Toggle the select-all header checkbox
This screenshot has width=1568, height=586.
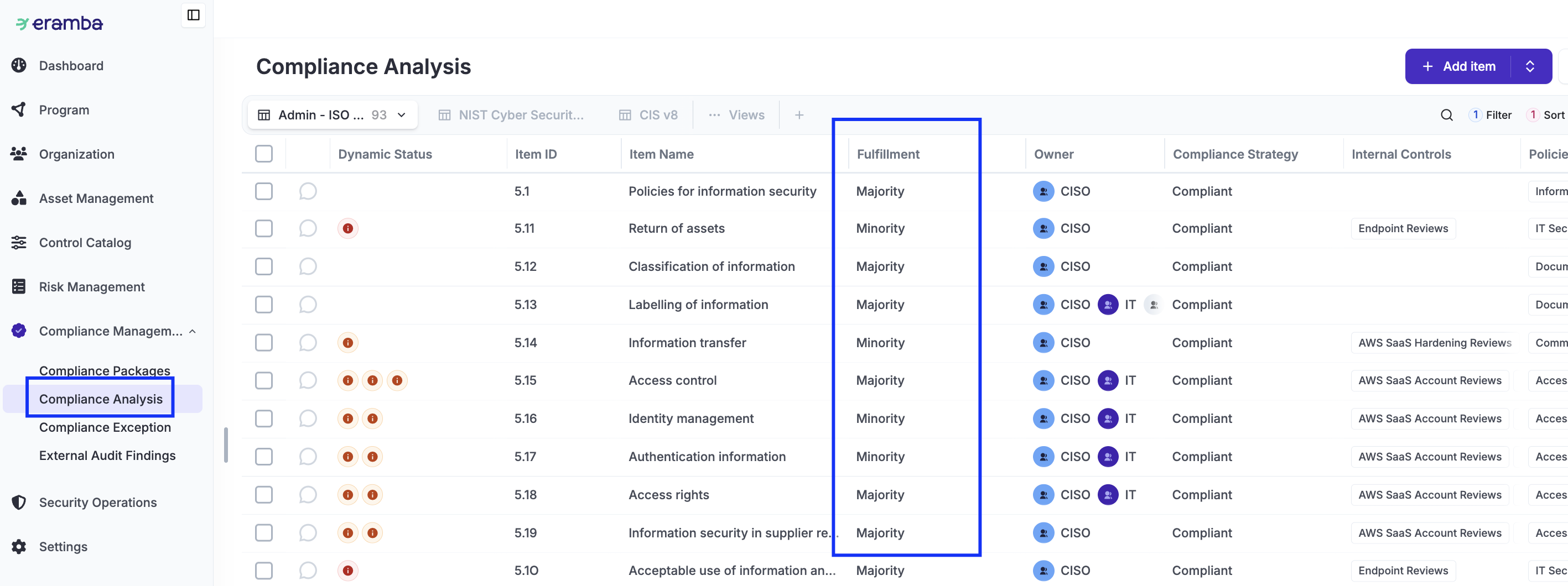point(263,154)
